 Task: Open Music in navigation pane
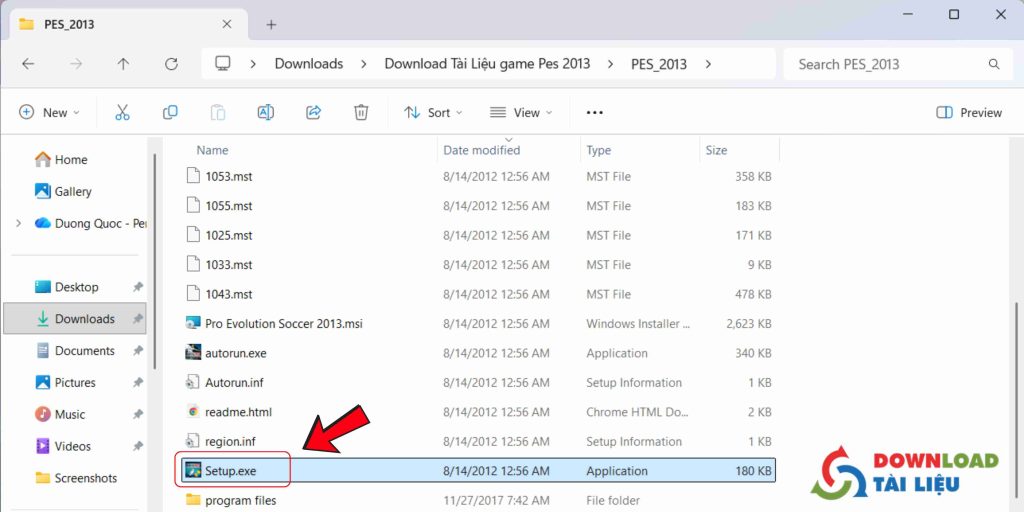coord(69,414)
